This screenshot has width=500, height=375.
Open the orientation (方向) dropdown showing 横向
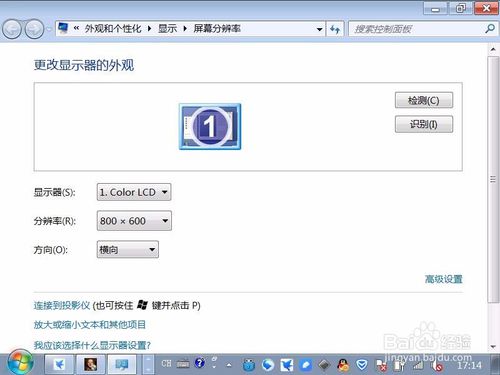point(128,249)
